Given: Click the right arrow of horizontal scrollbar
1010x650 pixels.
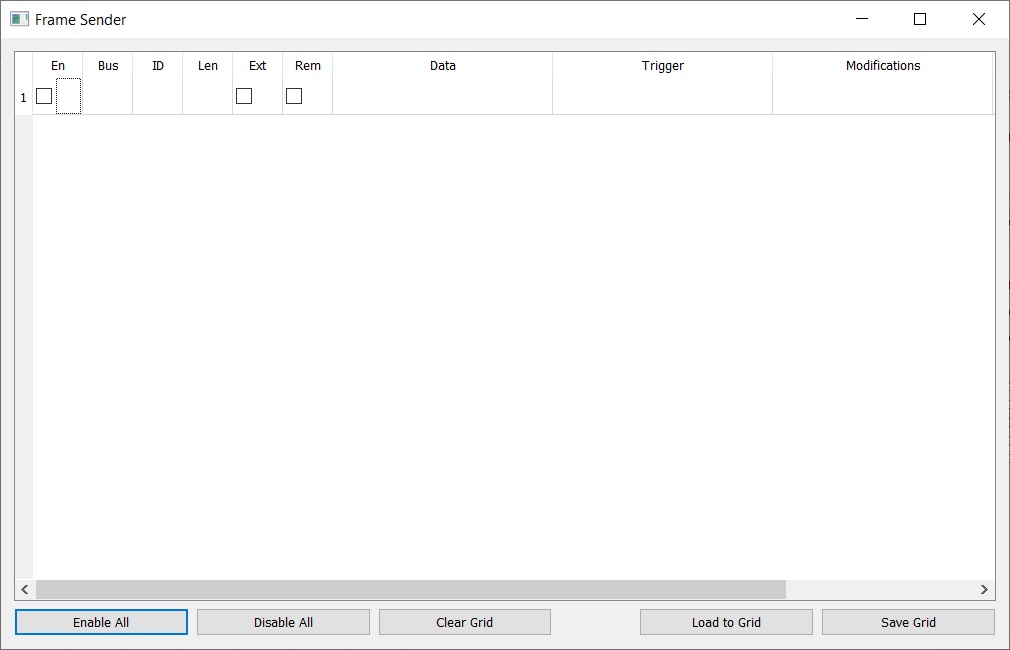Looking at the screenshot, I should click(984, 590).
